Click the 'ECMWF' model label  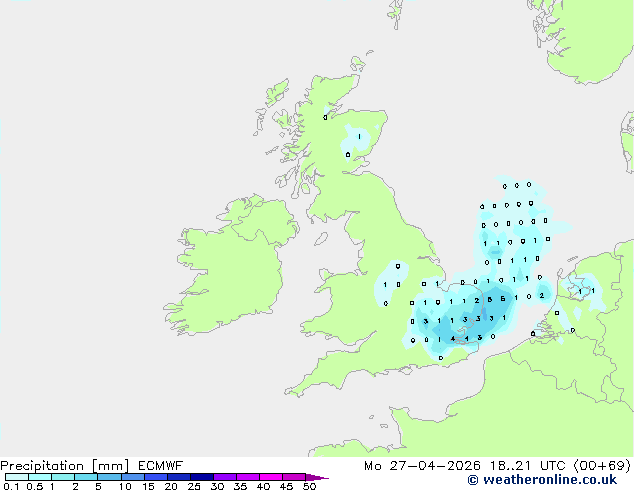tap(161, 466)
